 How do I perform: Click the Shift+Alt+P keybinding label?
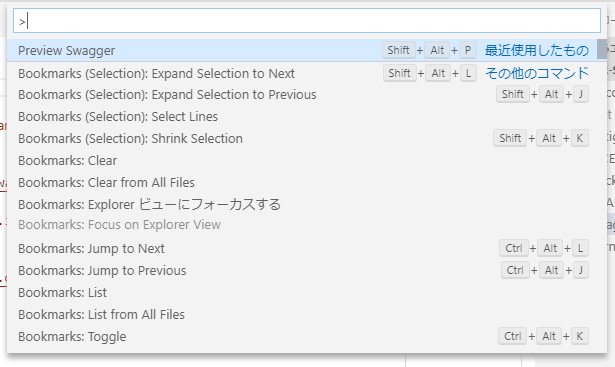(x=429, y=50)
